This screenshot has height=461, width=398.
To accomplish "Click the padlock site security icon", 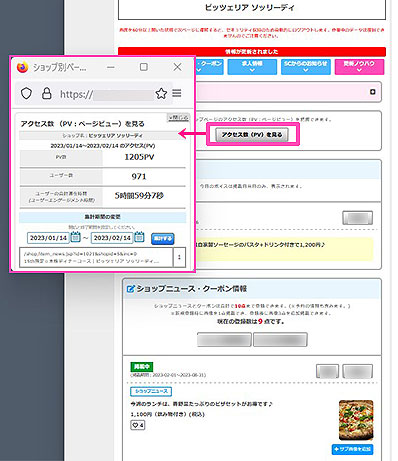I will [47, 94].
